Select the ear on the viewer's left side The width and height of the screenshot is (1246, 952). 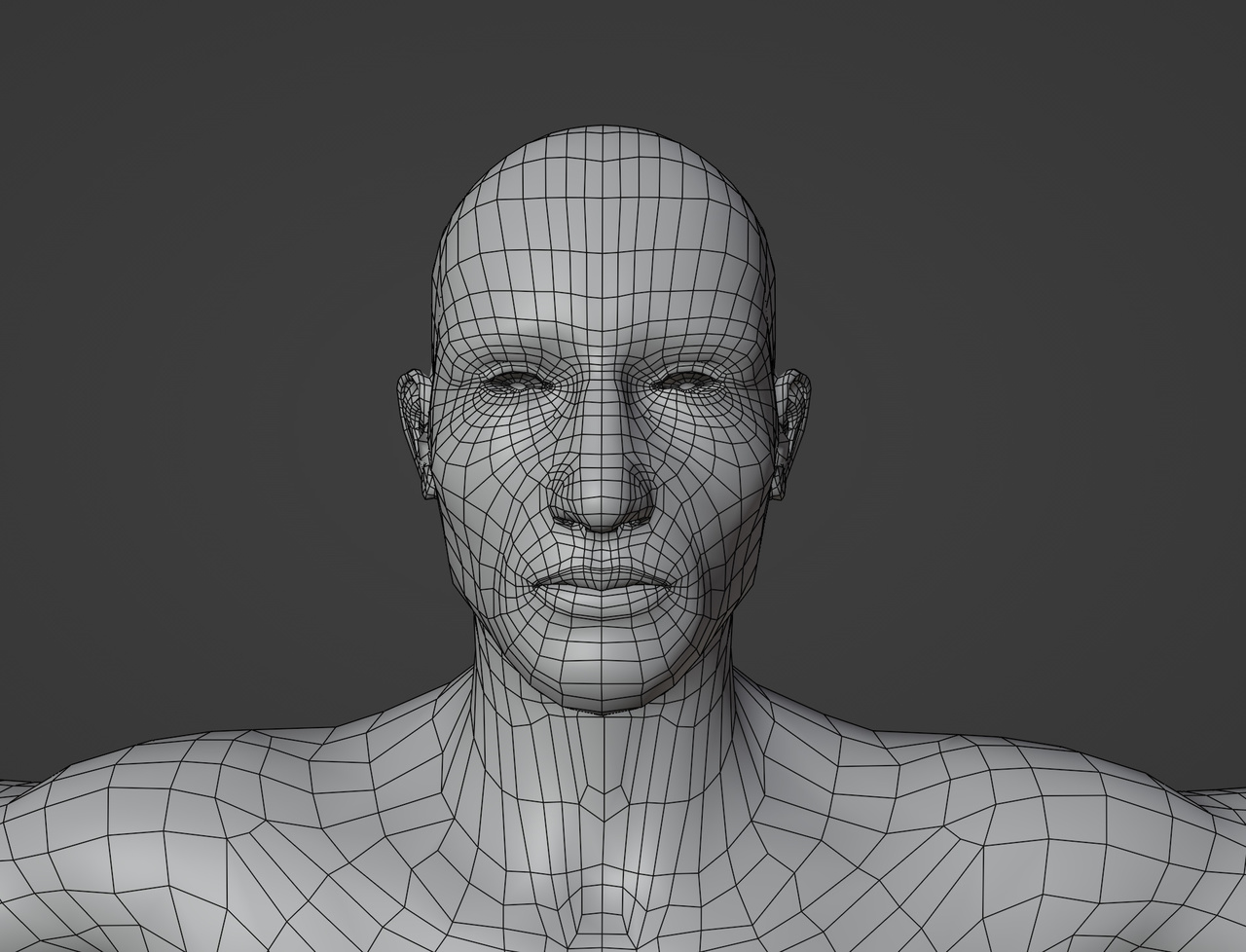(x=413, y=433)
